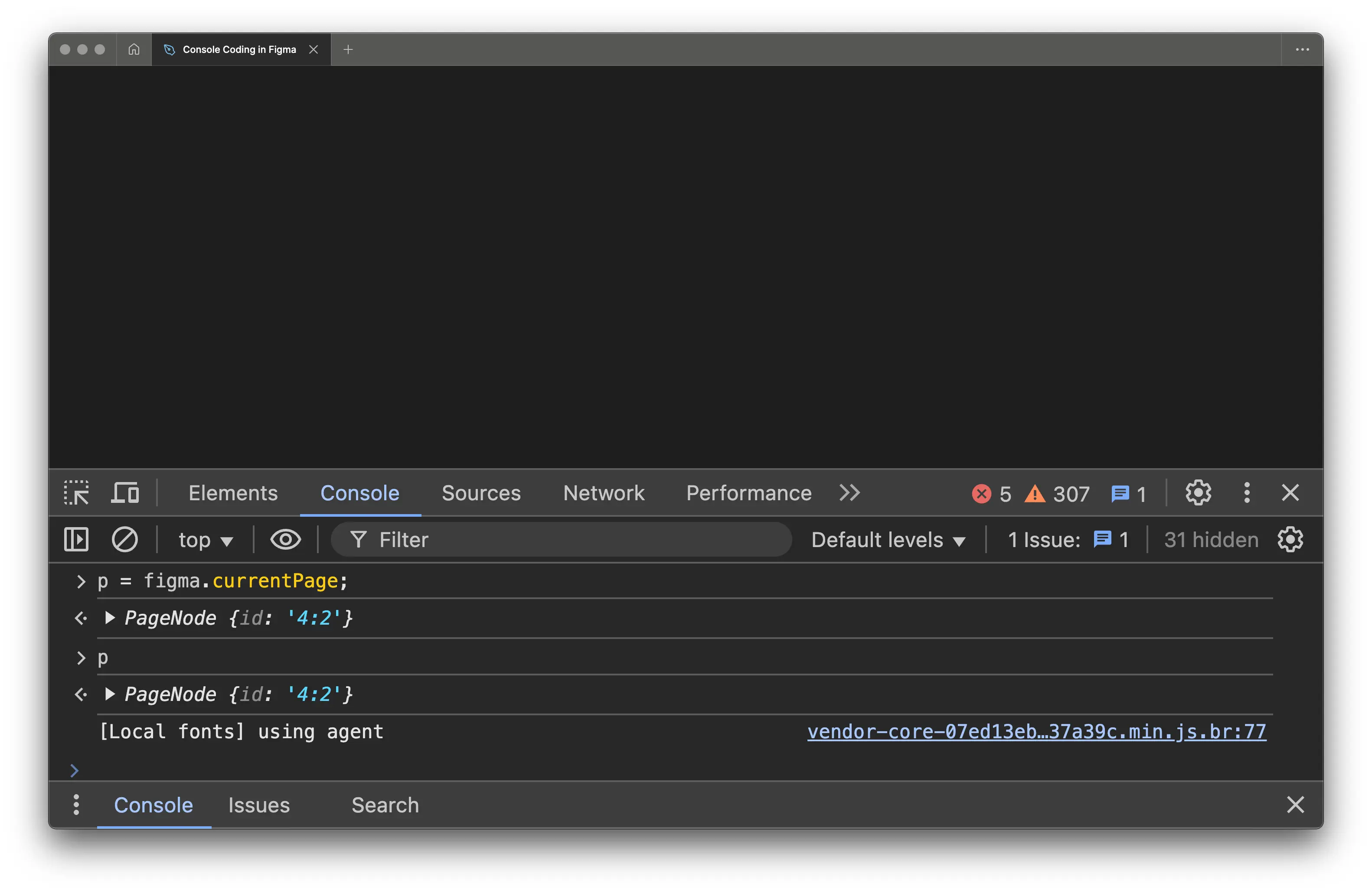This screenshot has height=893, width=1372.
Task: Switch to the Console tab in DevTools
Action: coord(360,493)
